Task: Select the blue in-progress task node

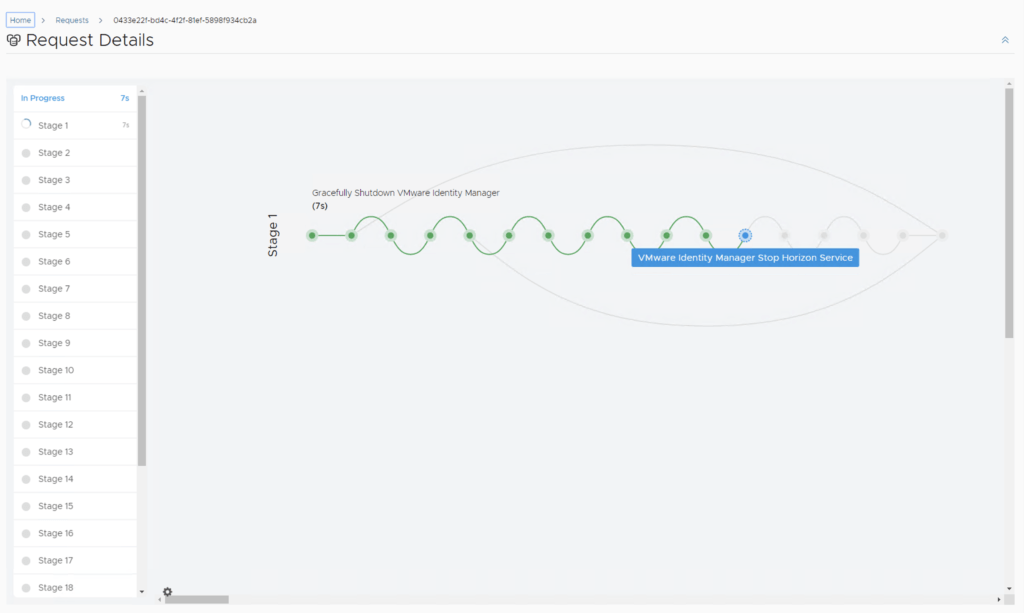Action: (x=745, y=235)
